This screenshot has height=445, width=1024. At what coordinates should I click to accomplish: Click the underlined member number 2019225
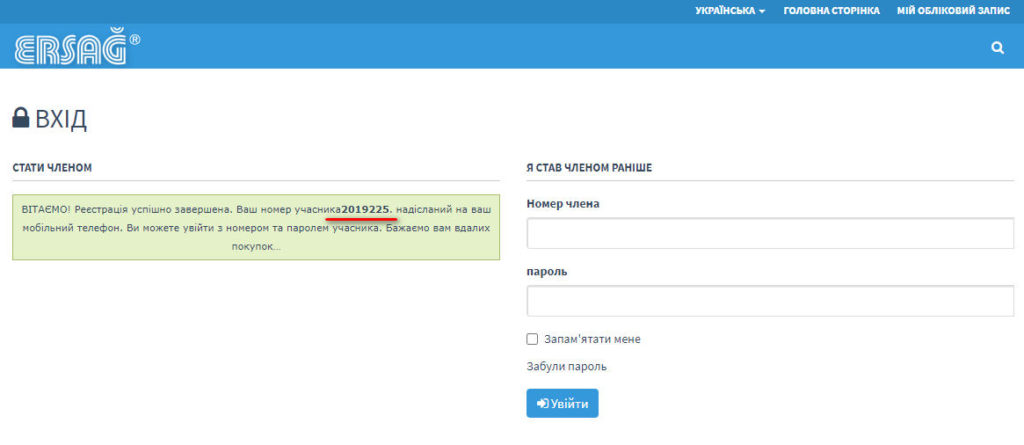[365, 209]
